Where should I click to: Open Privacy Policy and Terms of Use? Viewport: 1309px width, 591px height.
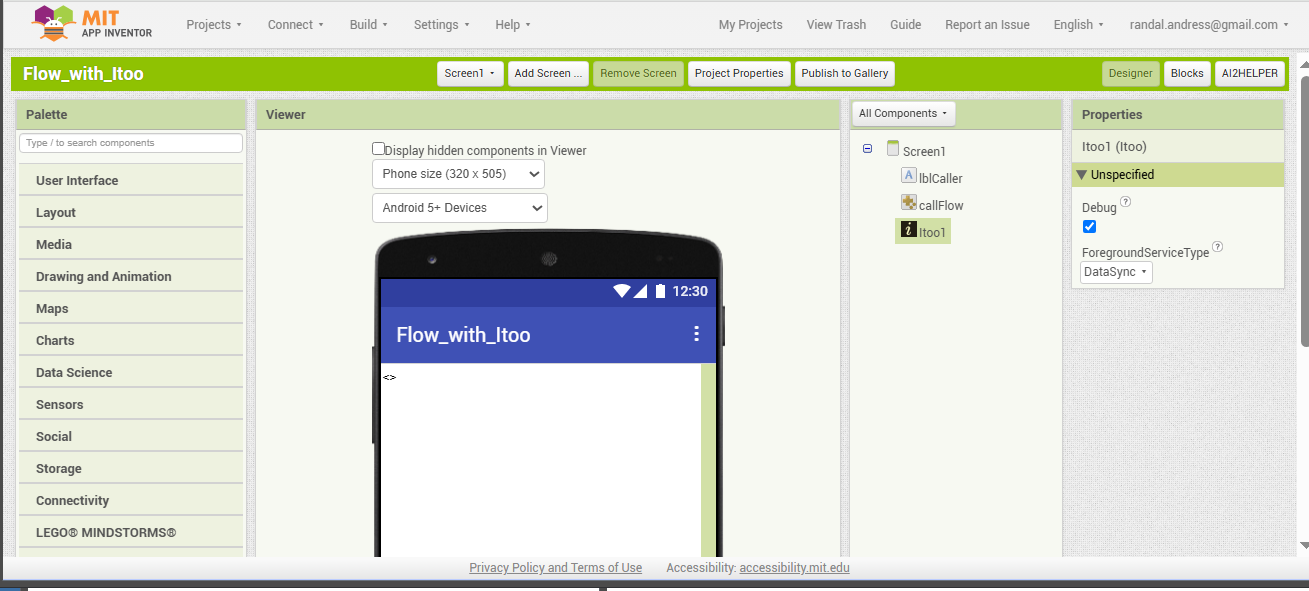tap(556, 568)
